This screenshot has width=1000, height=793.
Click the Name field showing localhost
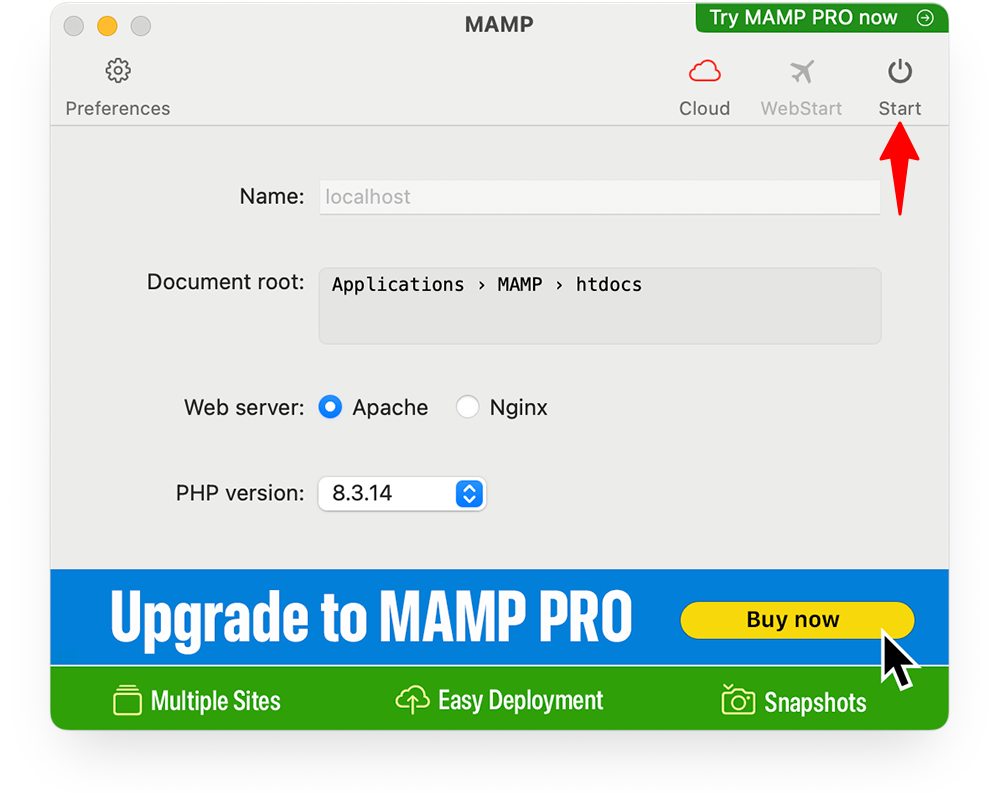pyautogui.click(x=599, y=196)
